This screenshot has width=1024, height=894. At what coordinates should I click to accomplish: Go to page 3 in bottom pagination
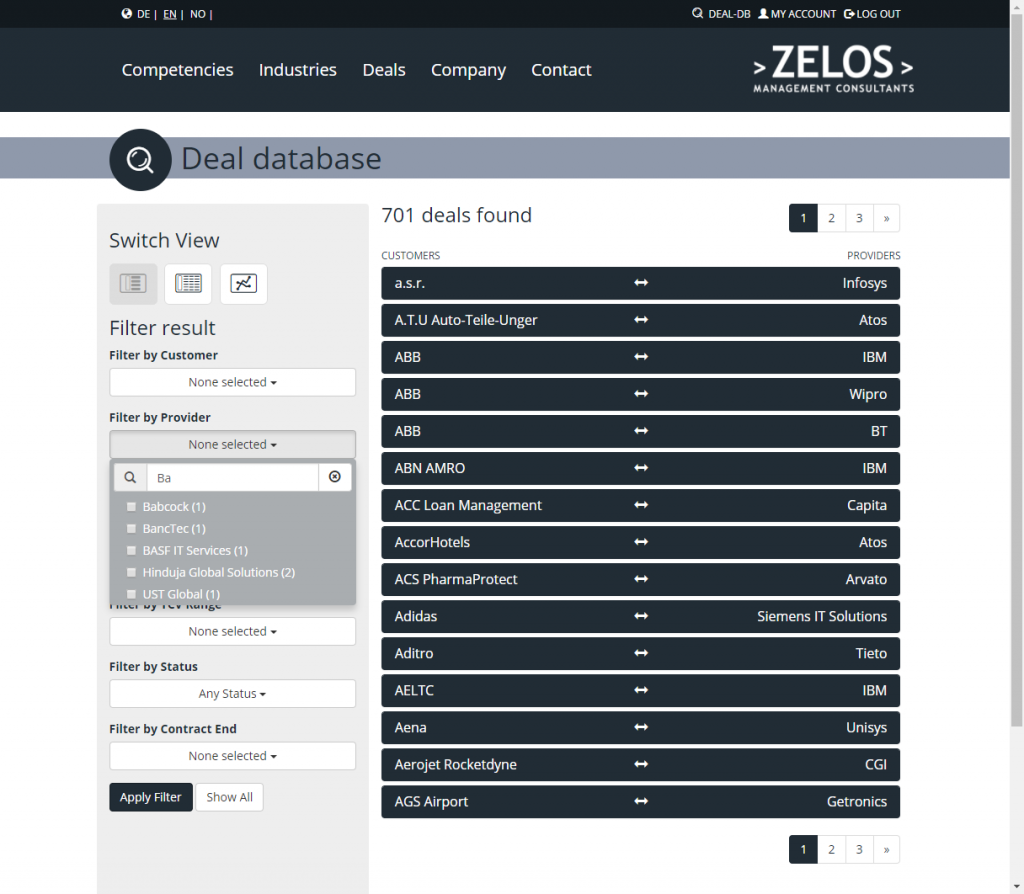click(859, 850)
